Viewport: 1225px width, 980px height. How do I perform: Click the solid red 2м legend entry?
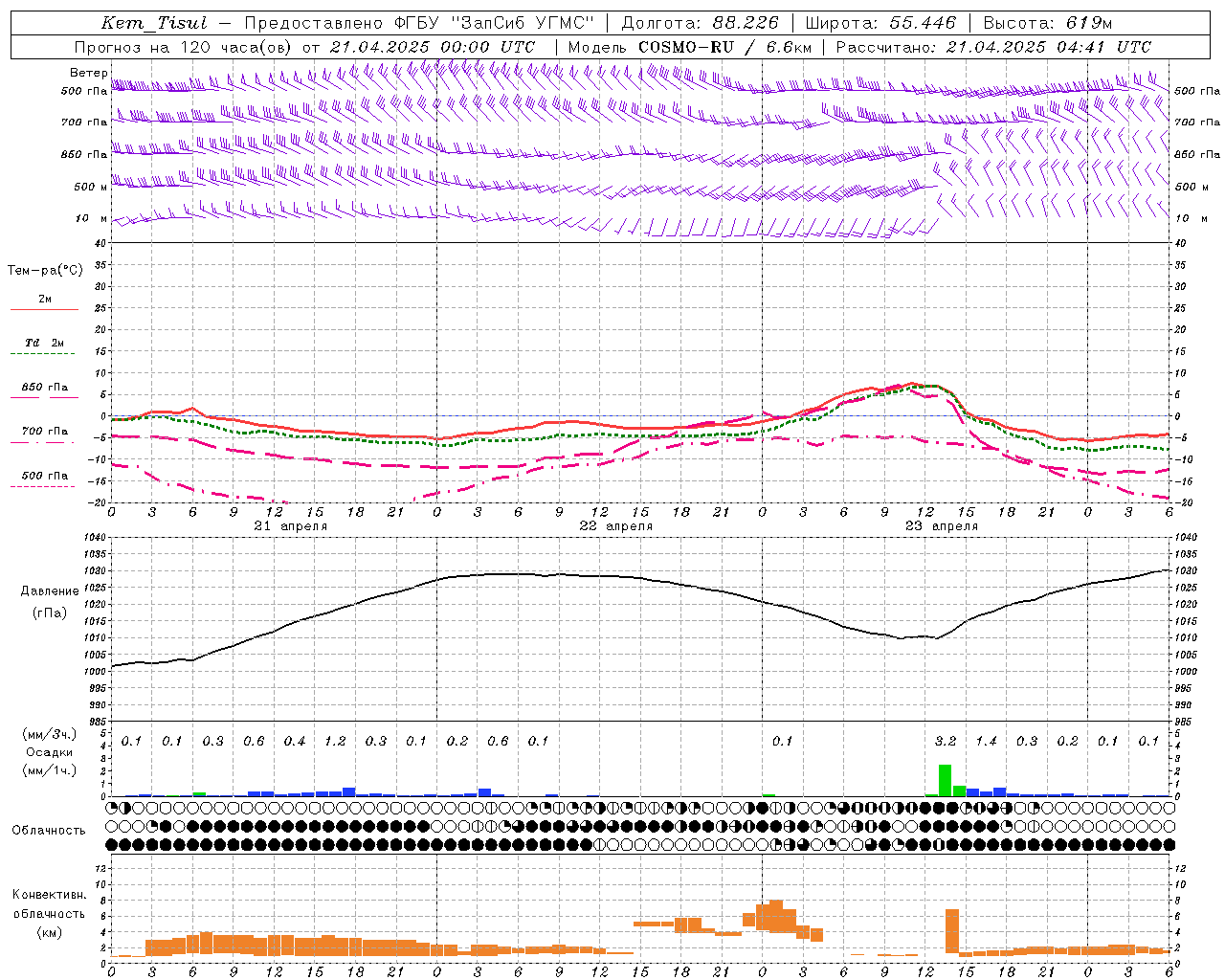pyautogui.click(x=44, y=302)
